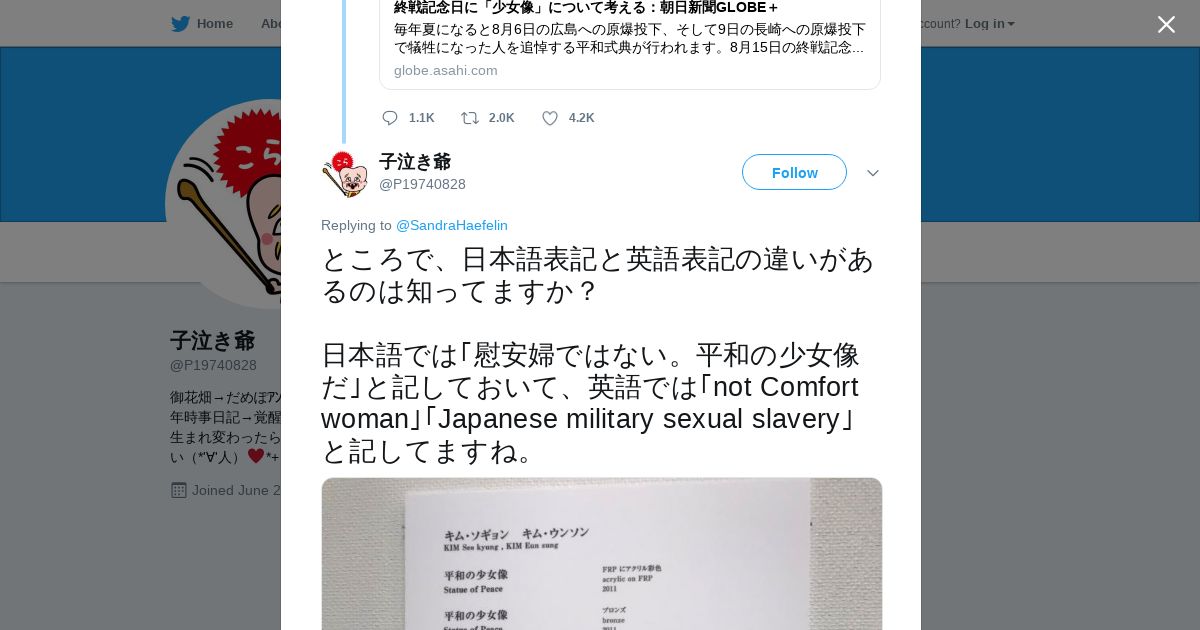Image resolution: width=1200 pixels, height=630 pixels.
Task: Click the retweet arrows icon
Action: pyautogui.click(x=469, y=118)
